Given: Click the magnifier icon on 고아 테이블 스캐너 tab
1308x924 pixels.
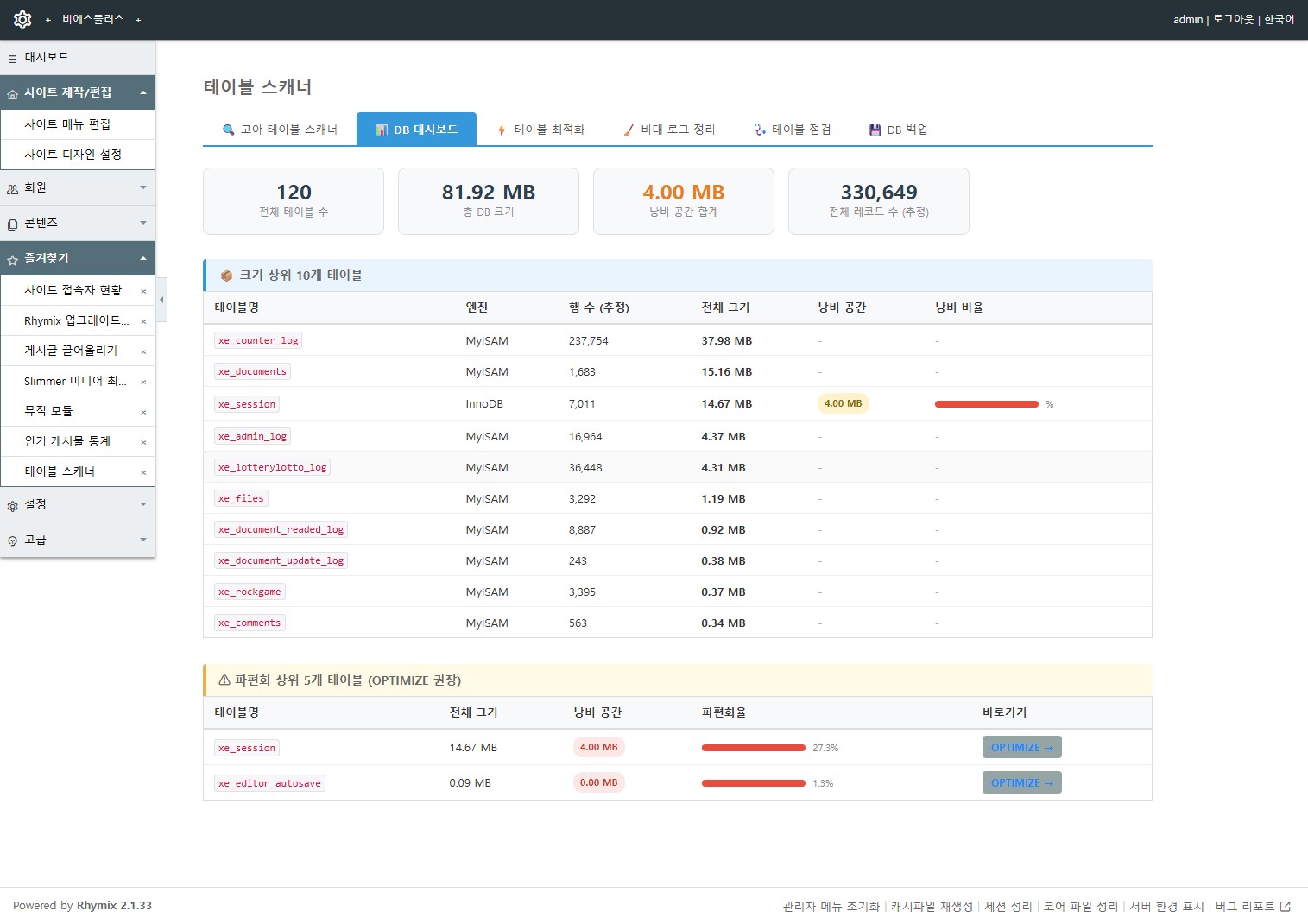Looking at the screenshot, I should [229, 130].
